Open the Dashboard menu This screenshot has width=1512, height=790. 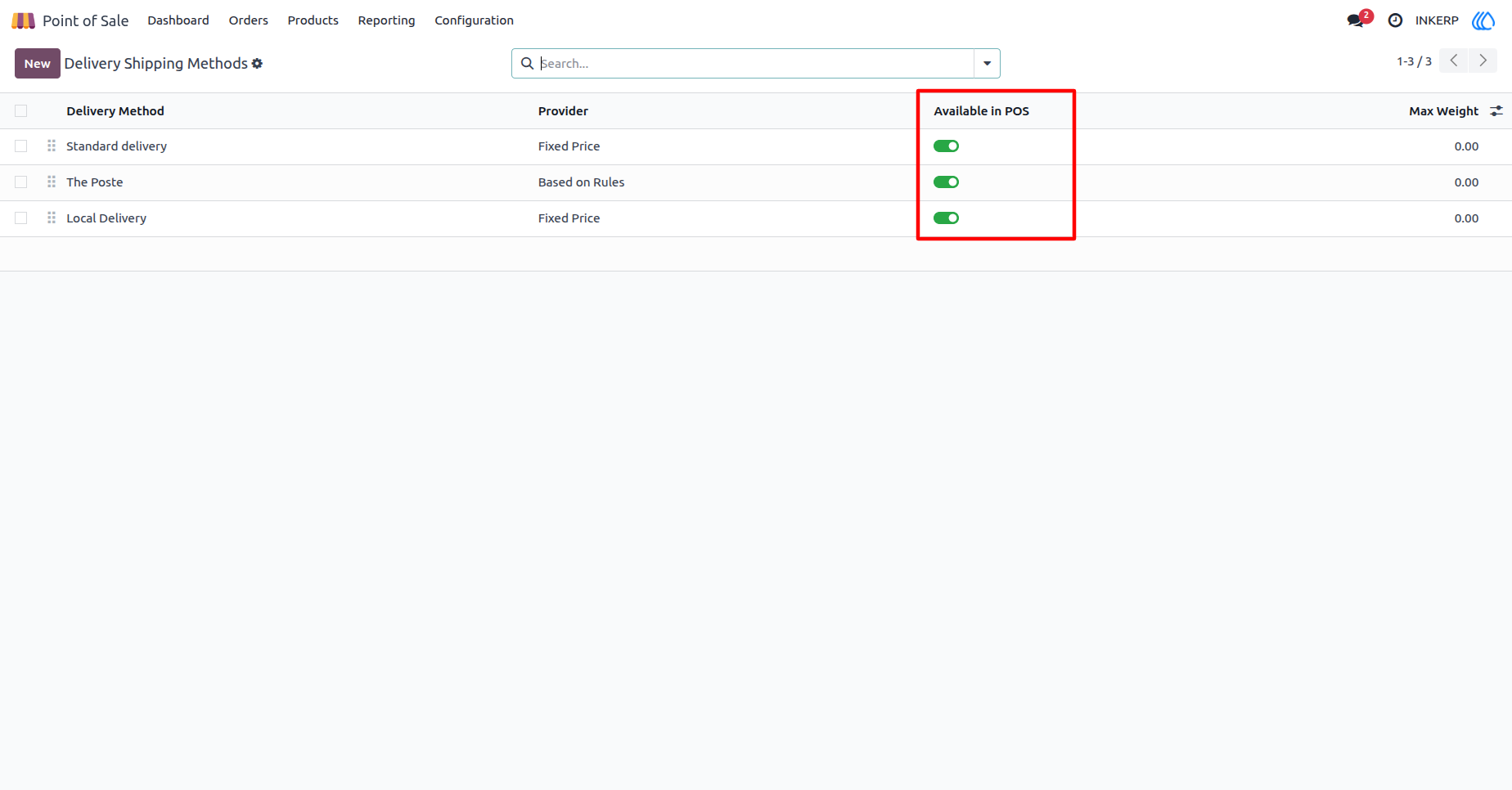(x=178, y=20)
